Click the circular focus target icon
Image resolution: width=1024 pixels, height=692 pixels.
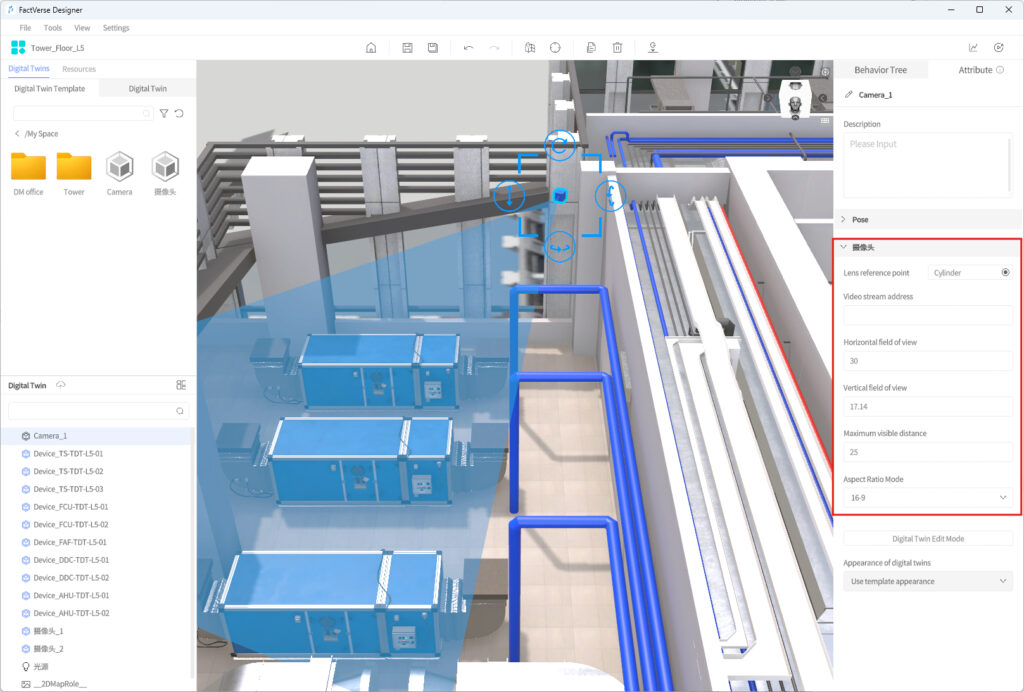point(555,48)
